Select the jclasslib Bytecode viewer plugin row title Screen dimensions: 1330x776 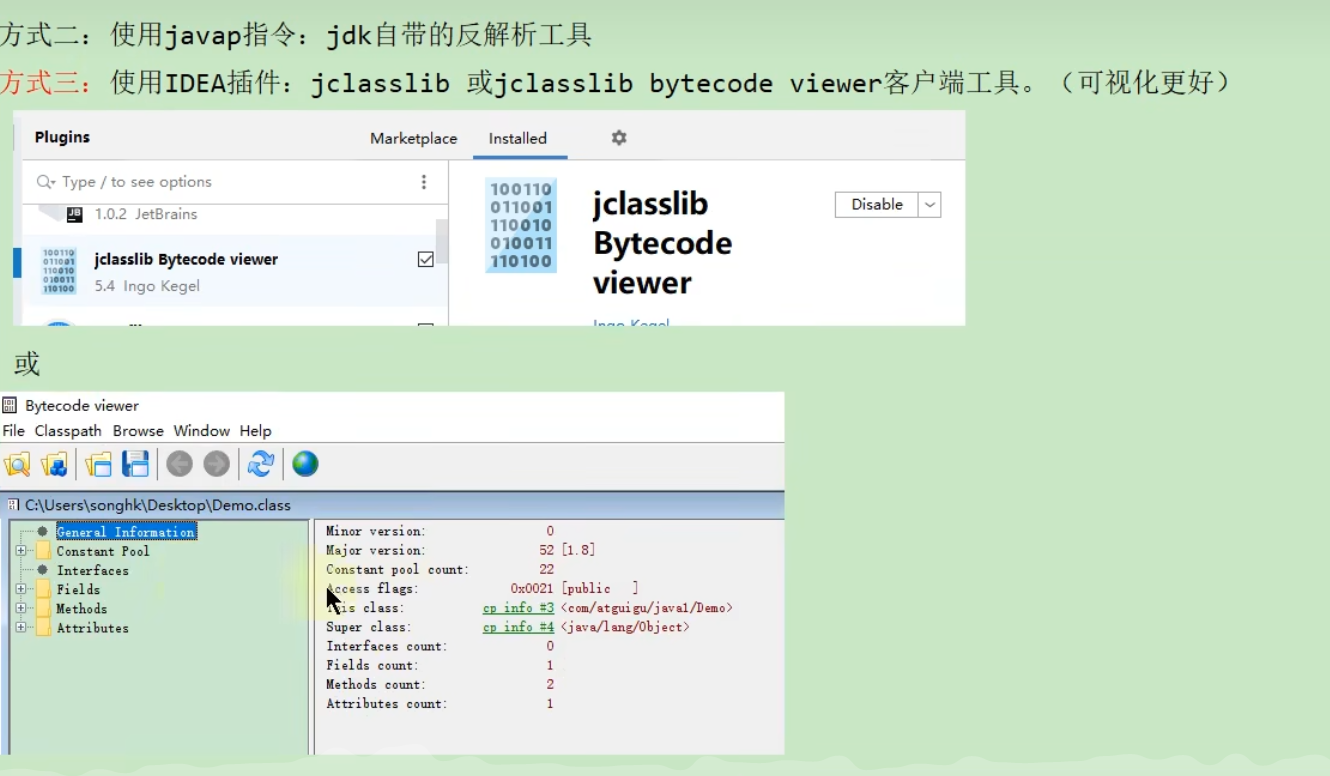(186, 259)
